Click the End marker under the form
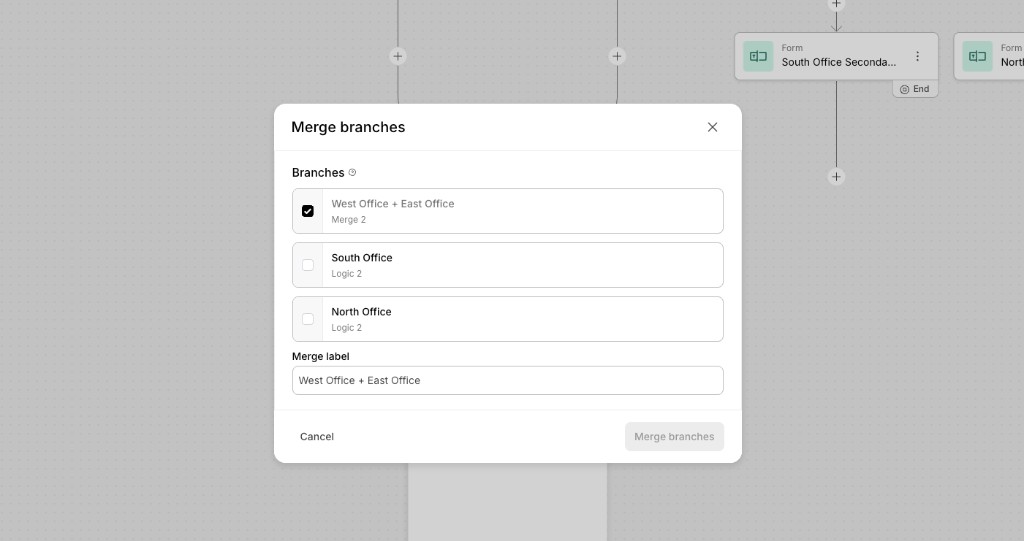 (x=915, y=89)
